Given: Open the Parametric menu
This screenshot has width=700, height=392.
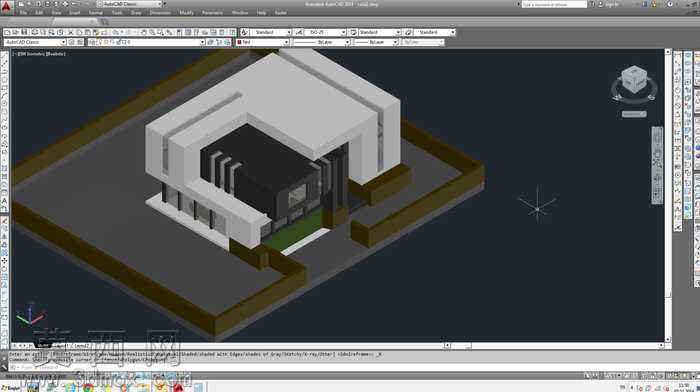Looking at the screenshot, I should tap(212, 13).
